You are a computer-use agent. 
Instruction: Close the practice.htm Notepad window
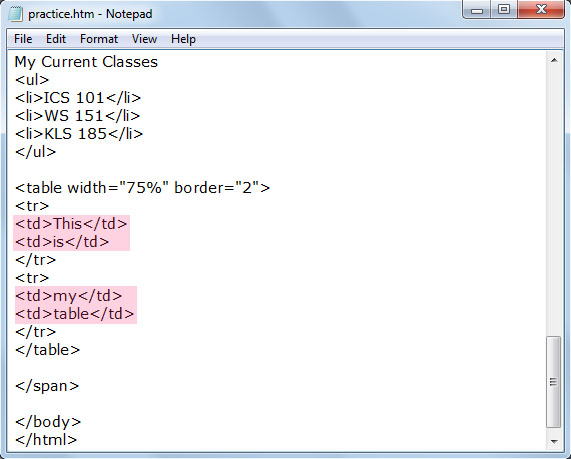pyautogui.click(x=541, y=9)
